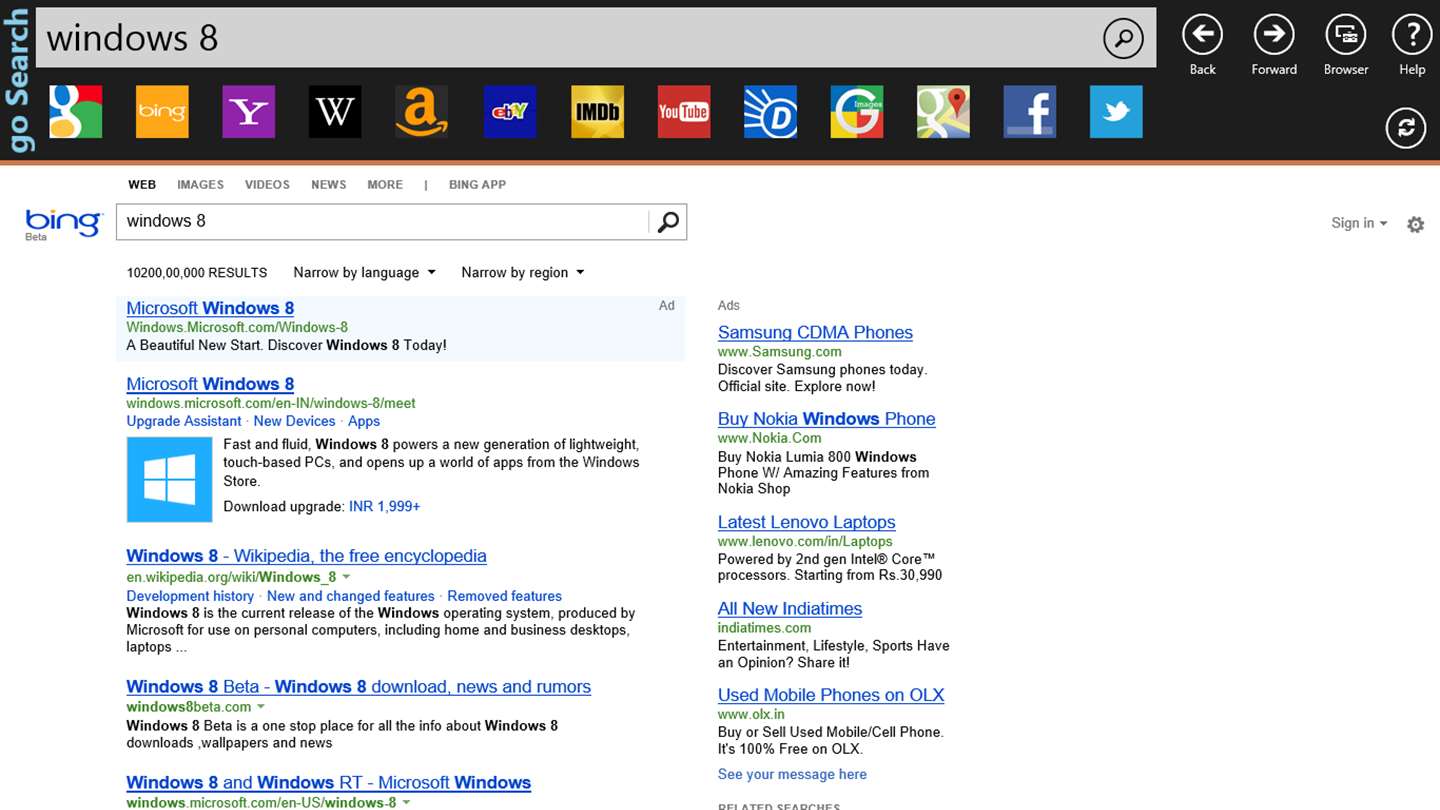Click the Bing Beta logo

point(63,223)
